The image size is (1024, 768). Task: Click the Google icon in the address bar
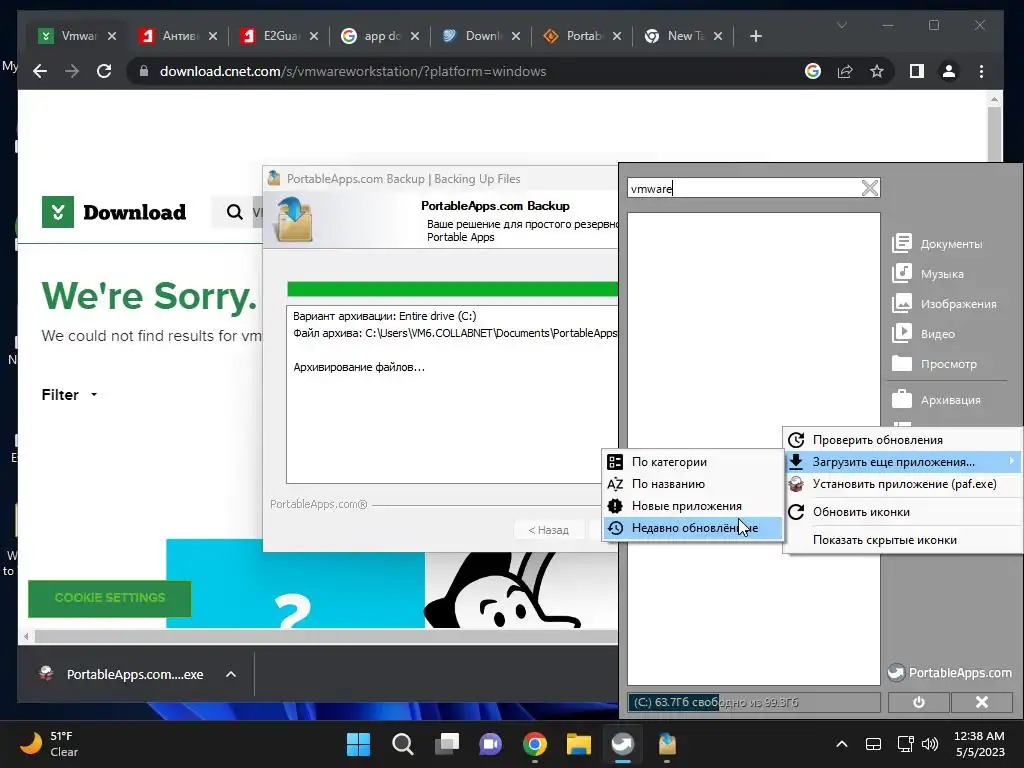click(812, 71)
